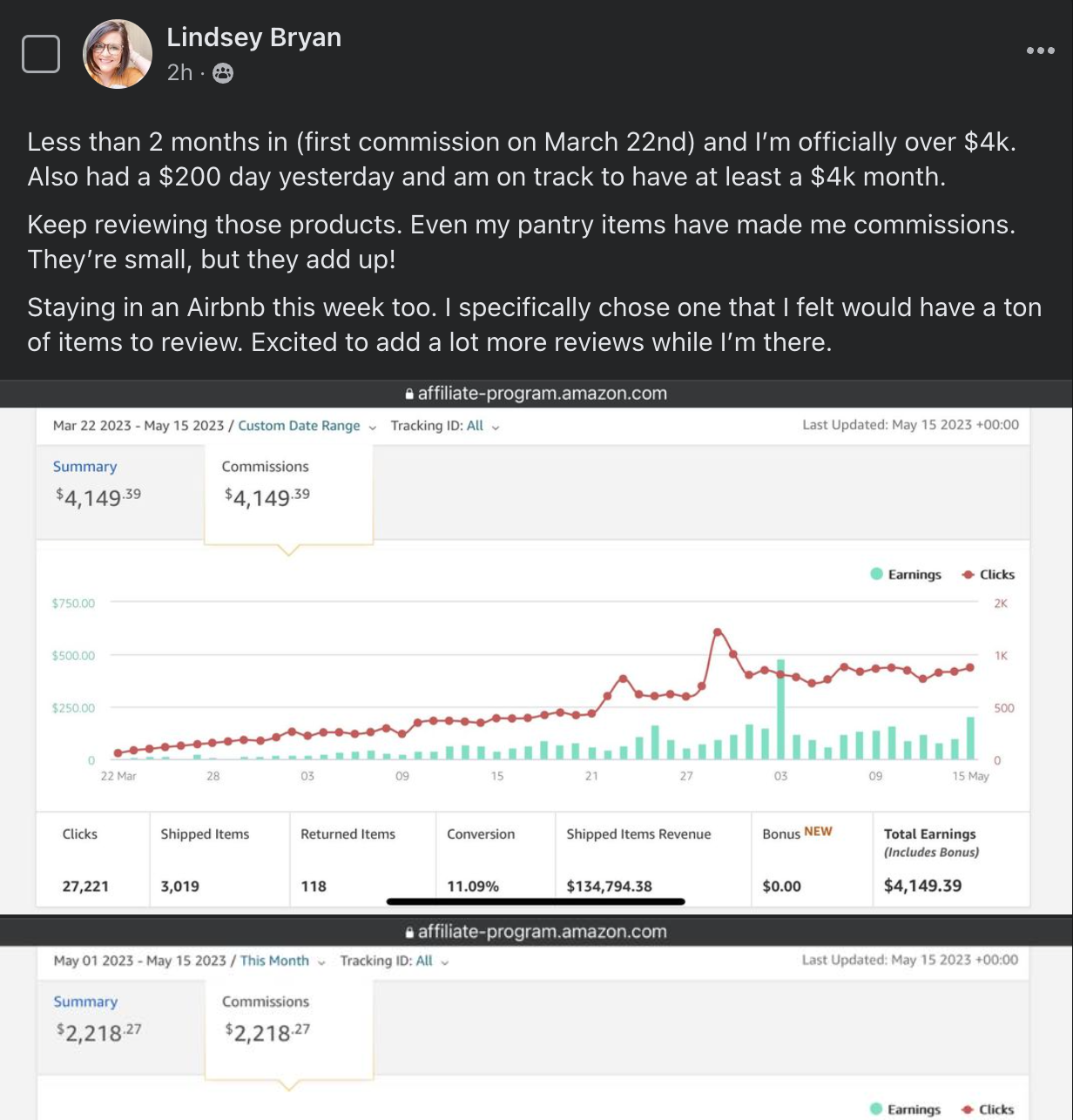Select the Commissions tab showing $4,149.39
1073x1120 pixels.
[x=266, y=467]
